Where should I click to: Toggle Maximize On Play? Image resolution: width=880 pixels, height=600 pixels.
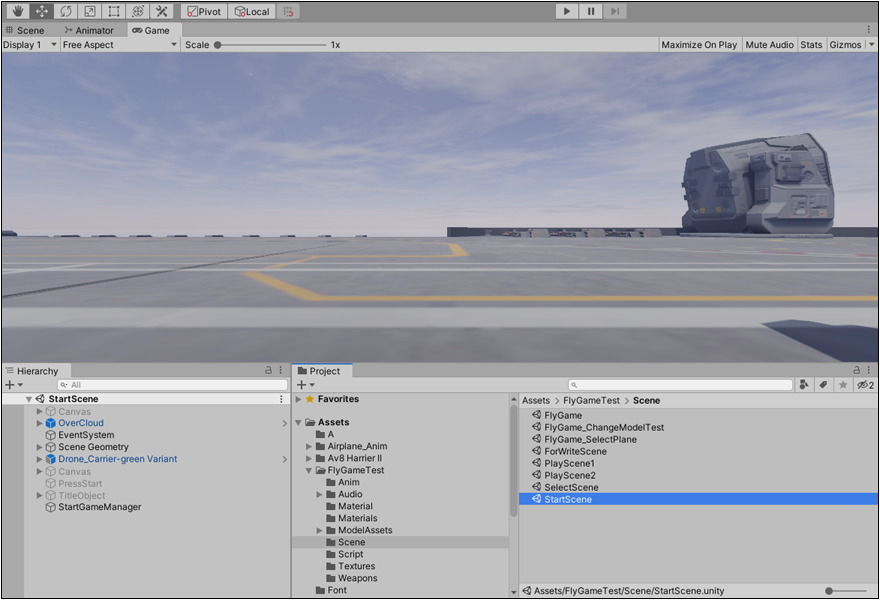(x=699, y=45)
